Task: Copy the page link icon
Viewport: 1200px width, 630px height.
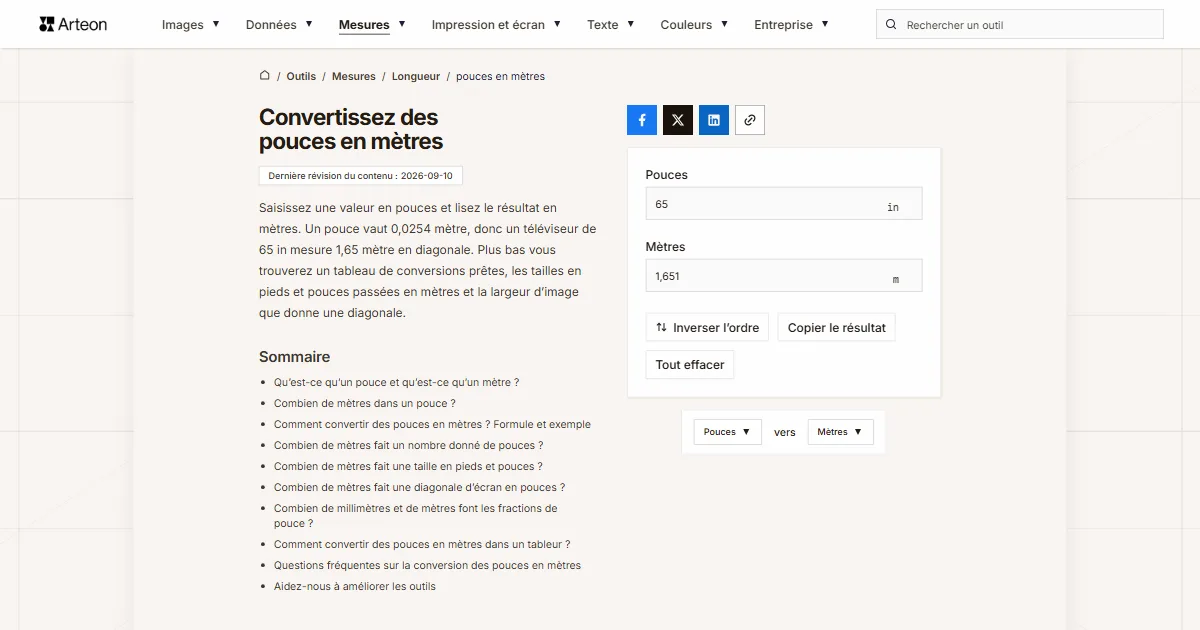Action: [x=750, y=120]
